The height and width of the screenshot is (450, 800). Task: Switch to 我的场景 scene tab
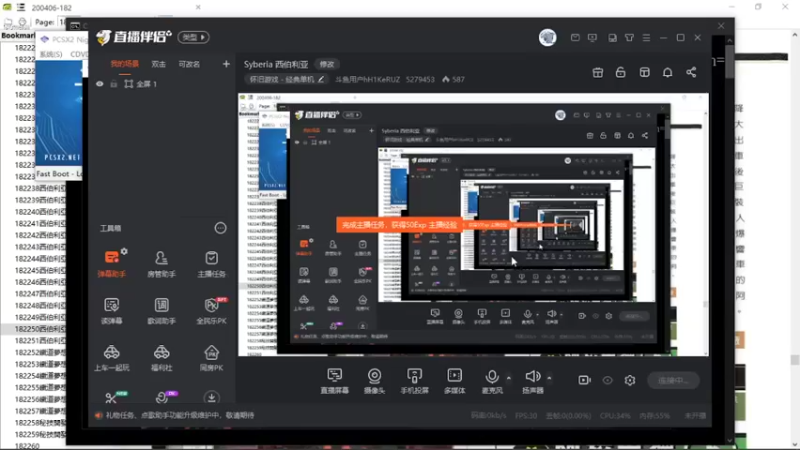pos(124,64)
